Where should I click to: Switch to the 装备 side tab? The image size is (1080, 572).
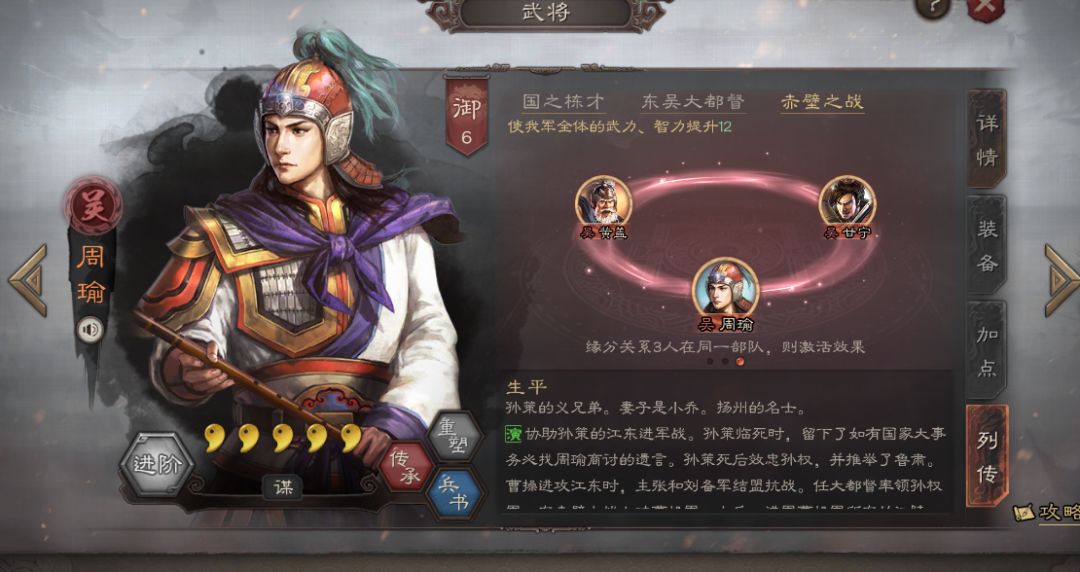[986, 245]
